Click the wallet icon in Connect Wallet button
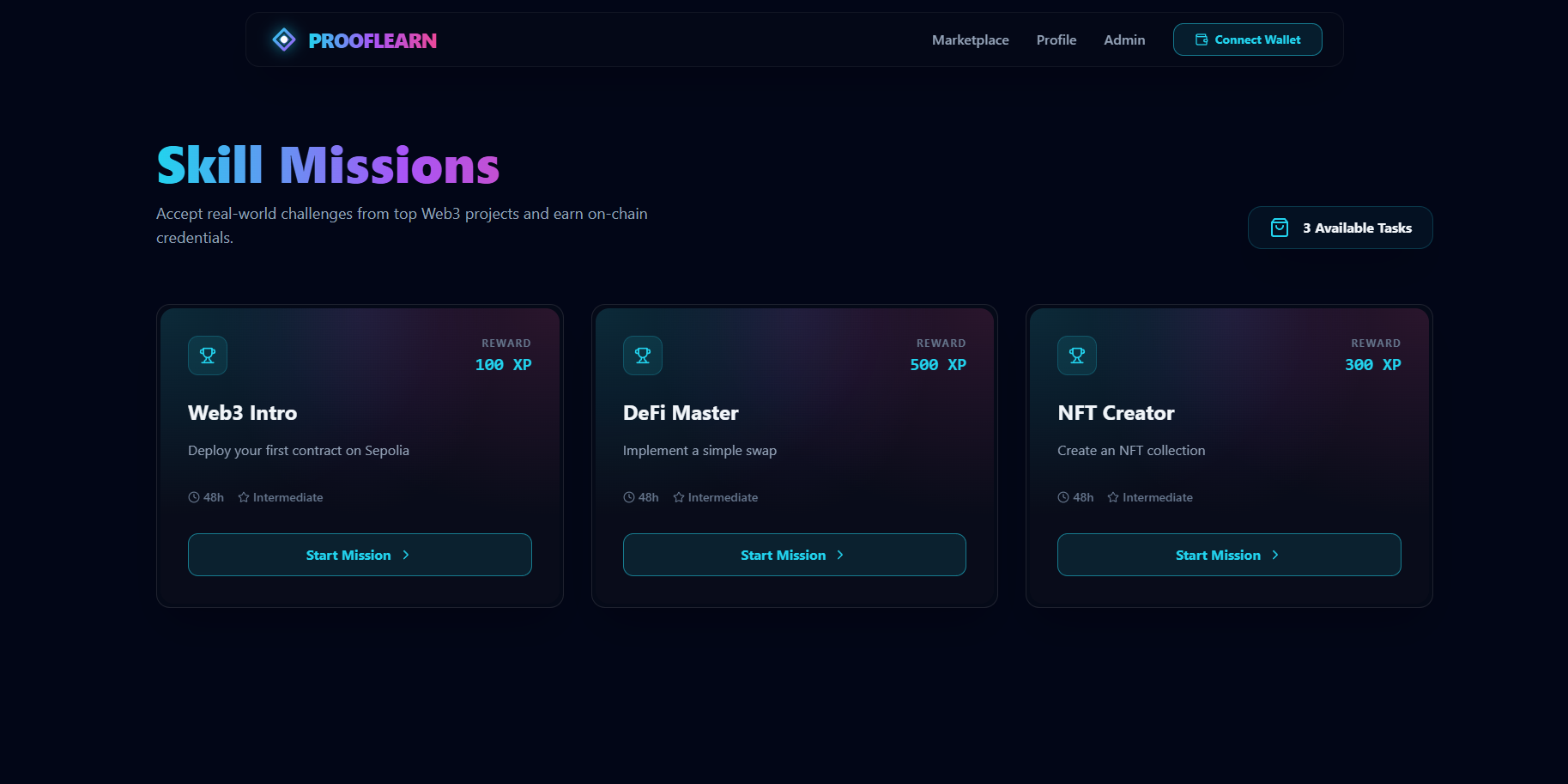This screenshot has width=1568, height=784. [x=1202, y=40]
